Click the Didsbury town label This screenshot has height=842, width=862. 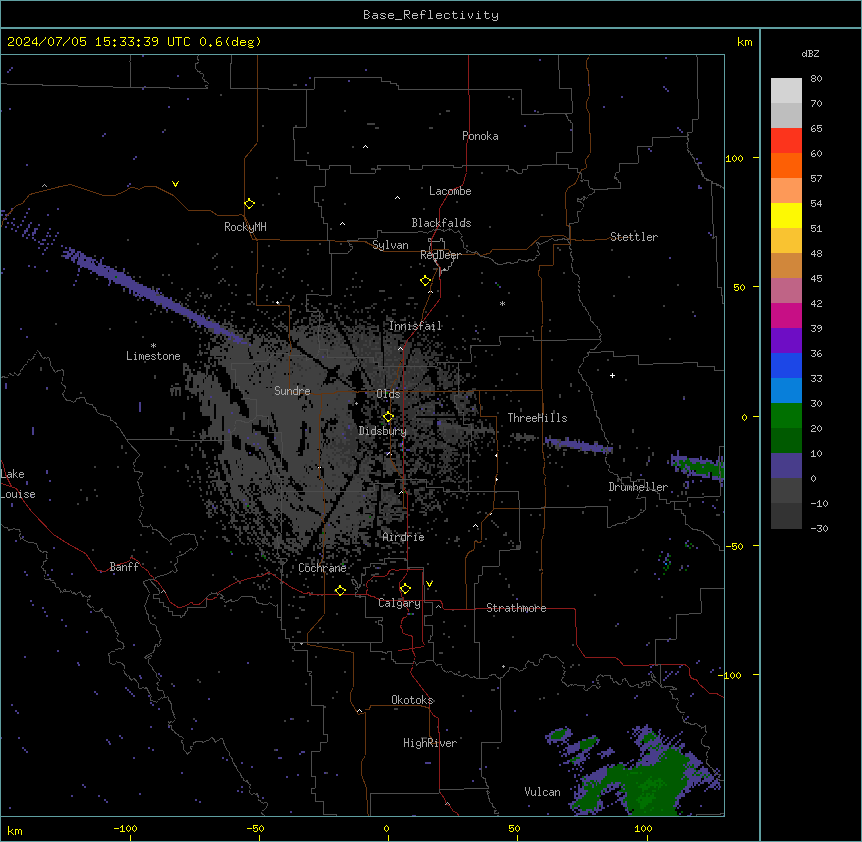pos(383,431)
